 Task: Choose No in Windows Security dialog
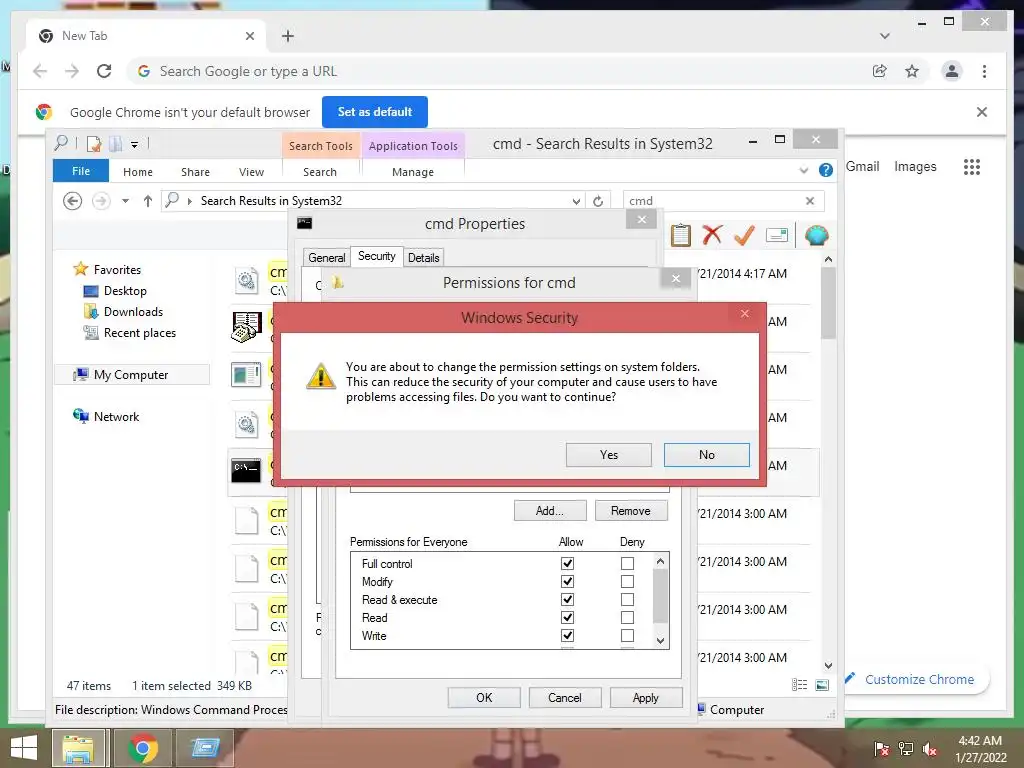pos(707,455)
